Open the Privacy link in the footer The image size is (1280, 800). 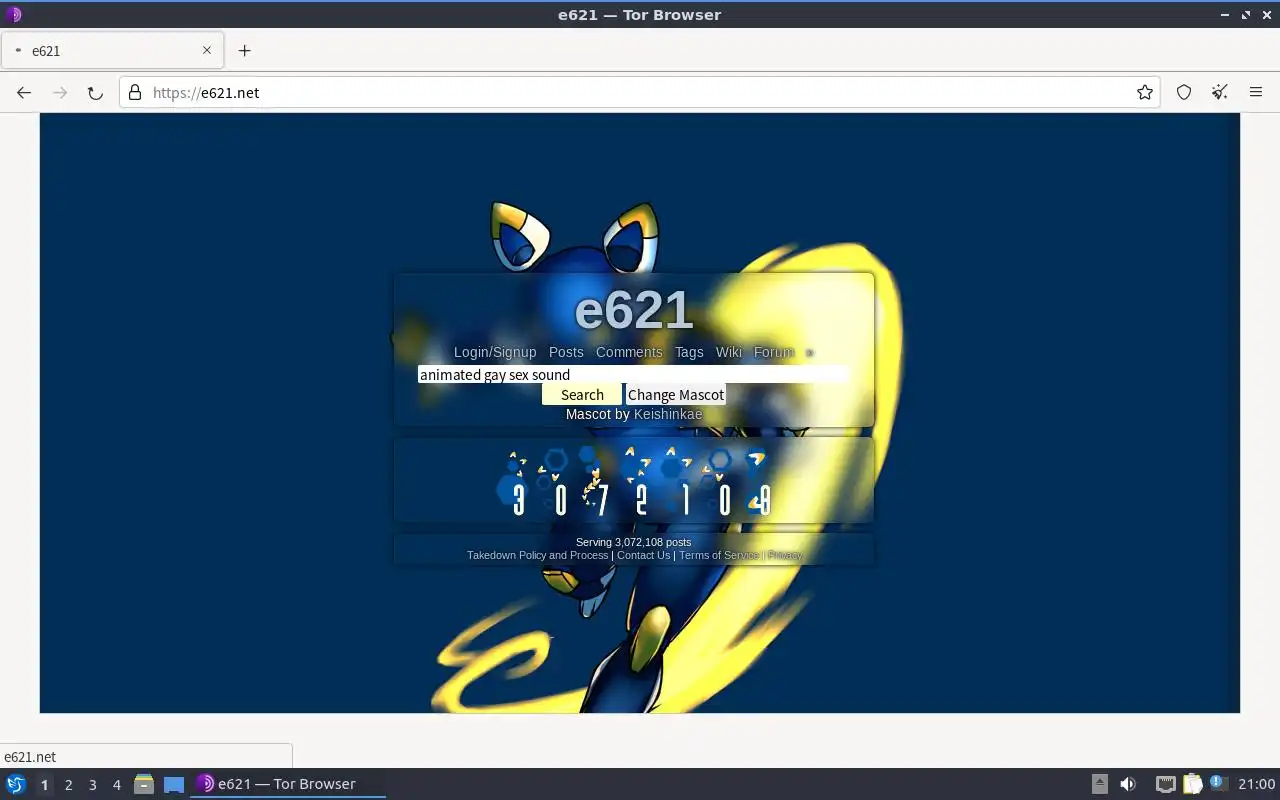point(785,555)
